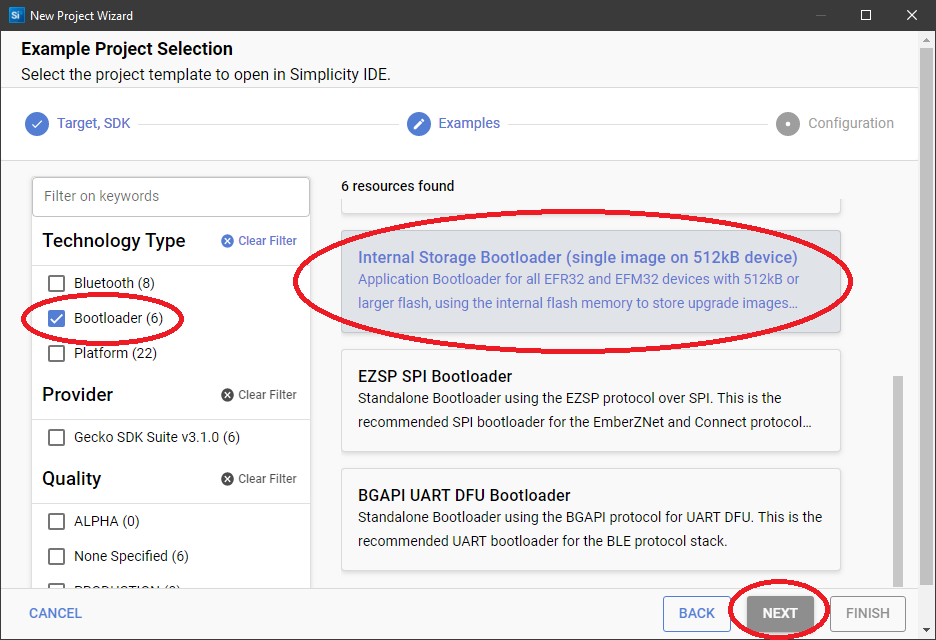Image resolution: width=936 pixels, height=640 pixels.
Task: Click the NEXT button
Action: tap(780, 613)
